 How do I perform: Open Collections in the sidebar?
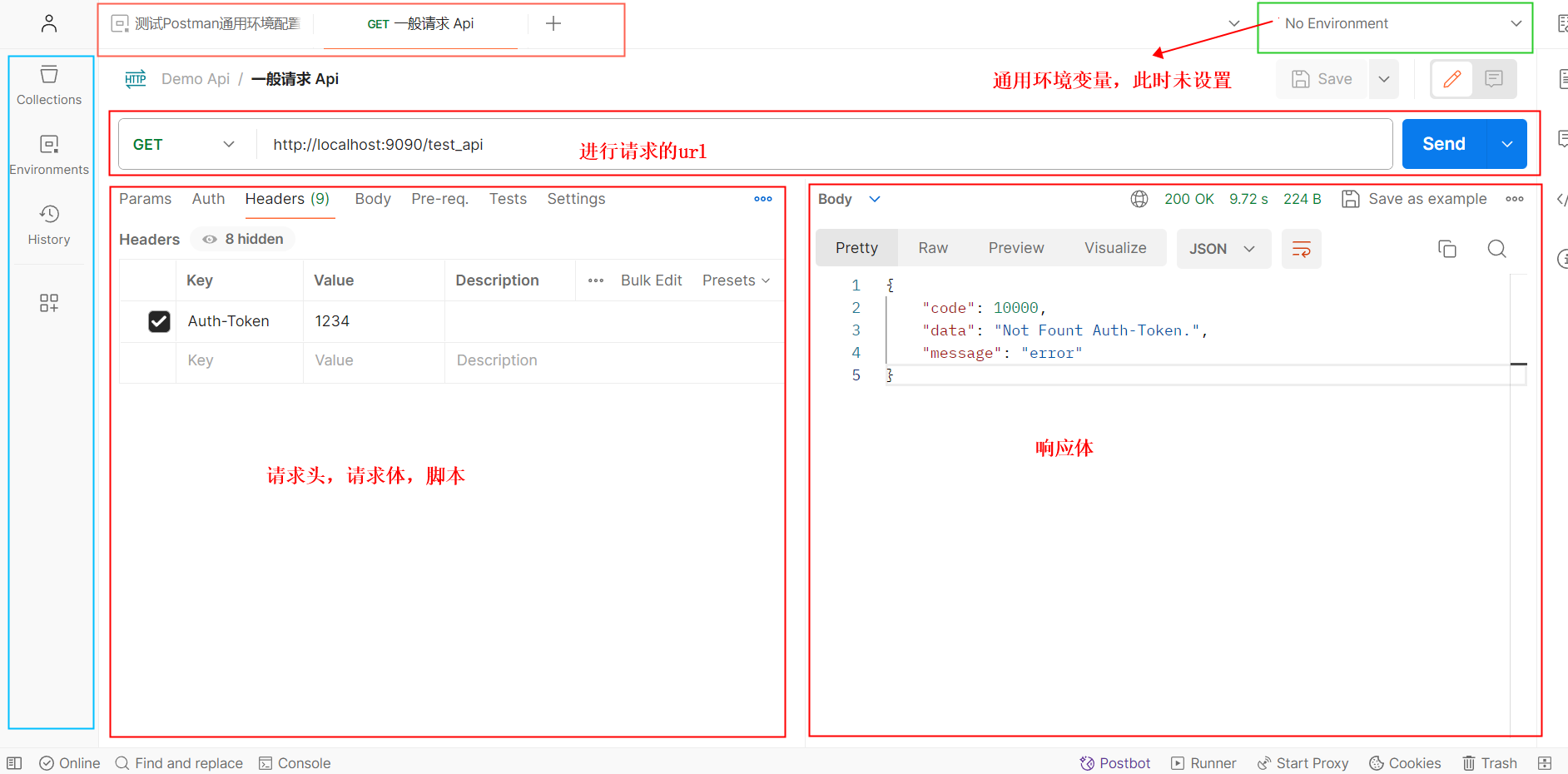(x=49, y=86)
